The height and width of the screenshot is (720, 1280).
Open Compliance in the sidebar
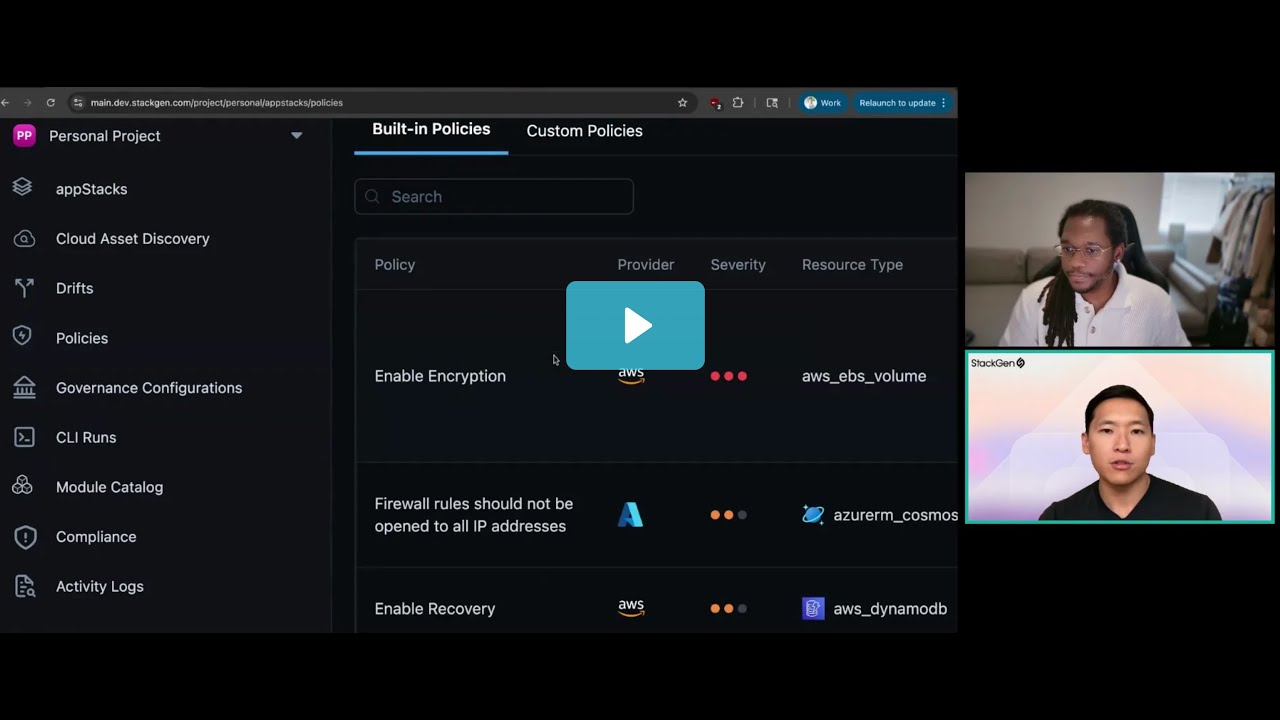pyautogui.click(x=96, y=537)
